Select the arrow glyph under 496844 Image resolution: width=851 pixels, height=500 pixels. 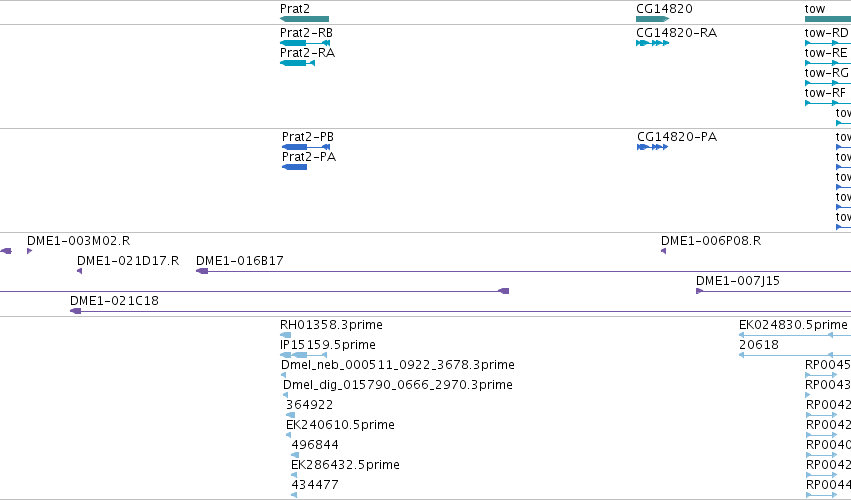coord(295,455)
